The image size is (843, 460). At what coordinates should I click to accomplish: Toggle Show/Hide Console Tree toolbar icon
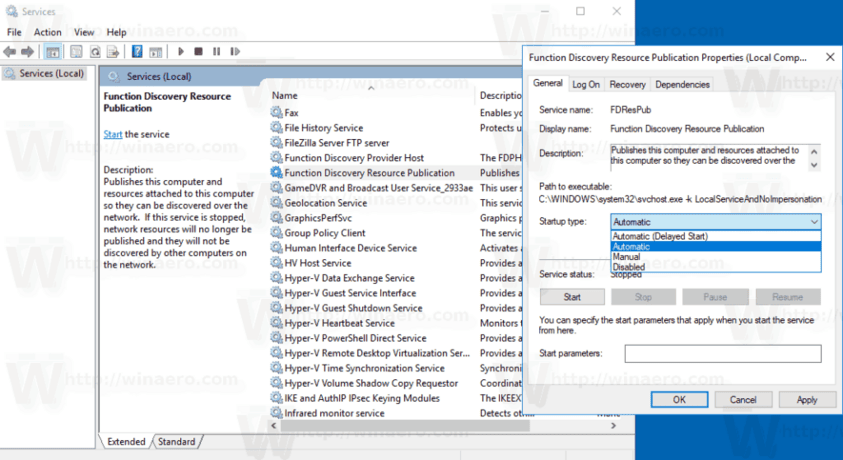[53, 51]
